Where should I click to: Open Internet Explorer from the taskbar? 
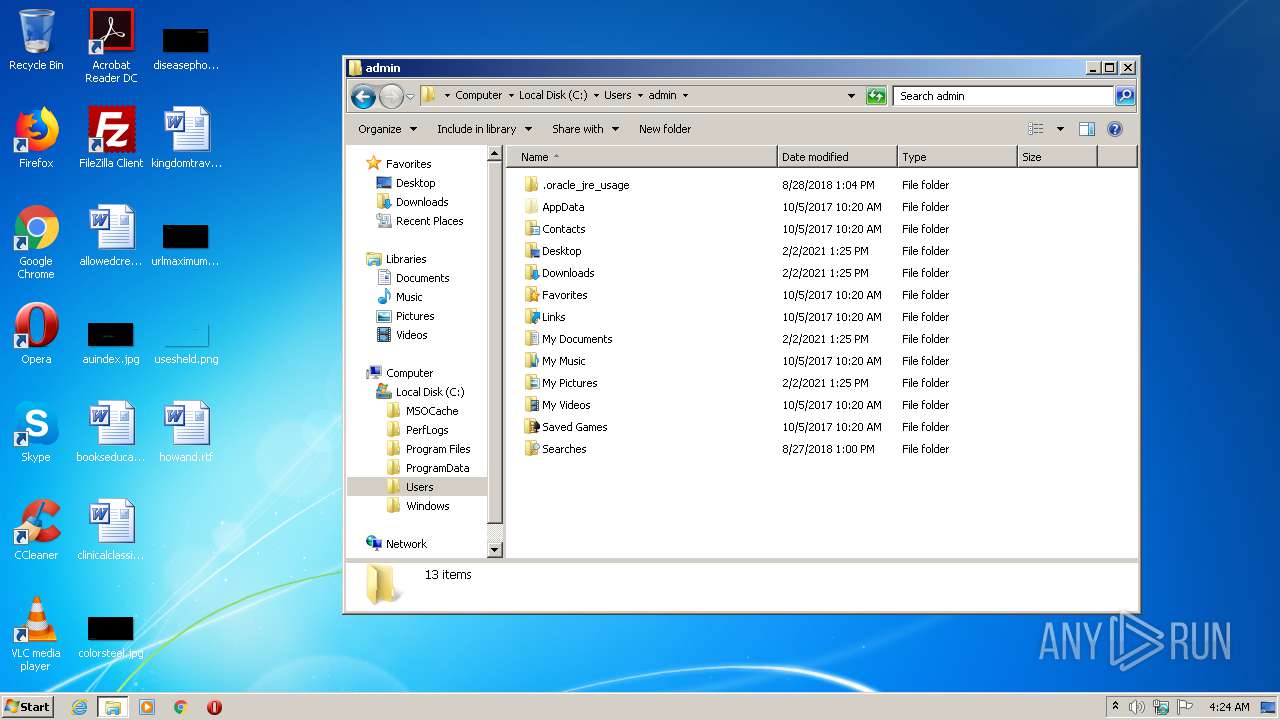pos(80,707)
